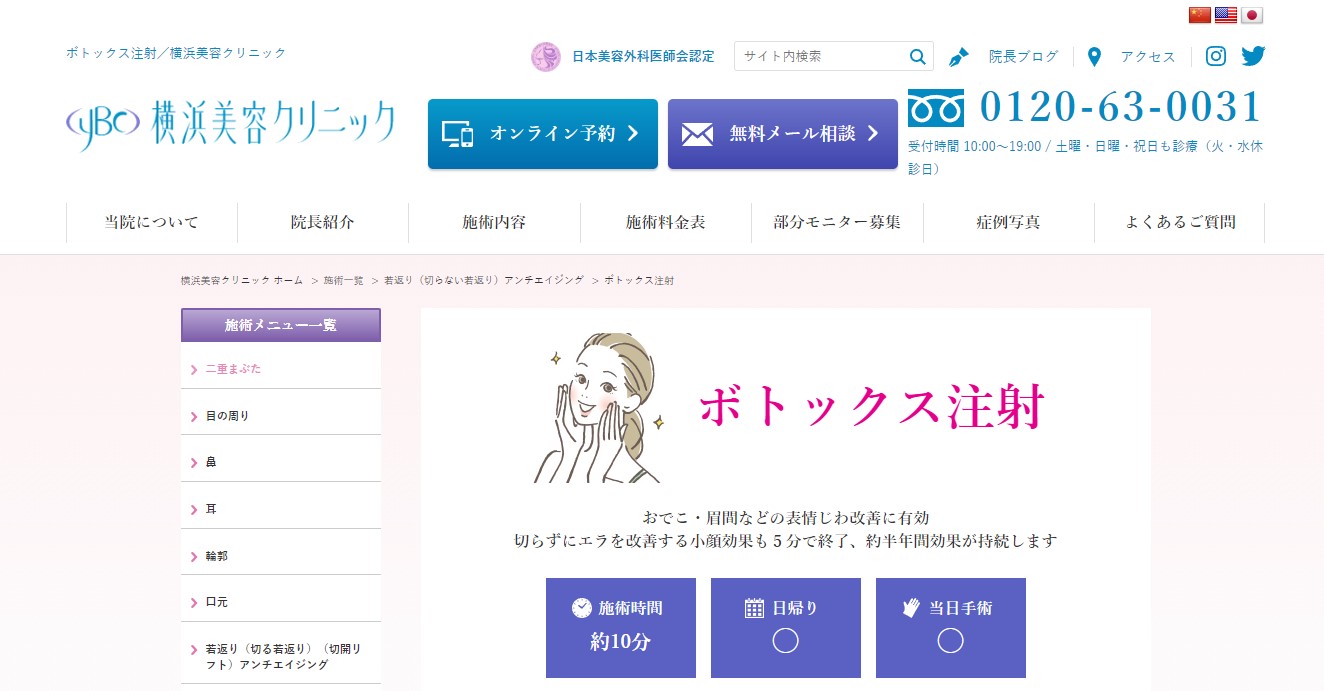Click the 横浜美容クリニック logo
Image resolution: width=1324 pixels, height=691 pixels.
pyautogui.click(x=231, y=125)
